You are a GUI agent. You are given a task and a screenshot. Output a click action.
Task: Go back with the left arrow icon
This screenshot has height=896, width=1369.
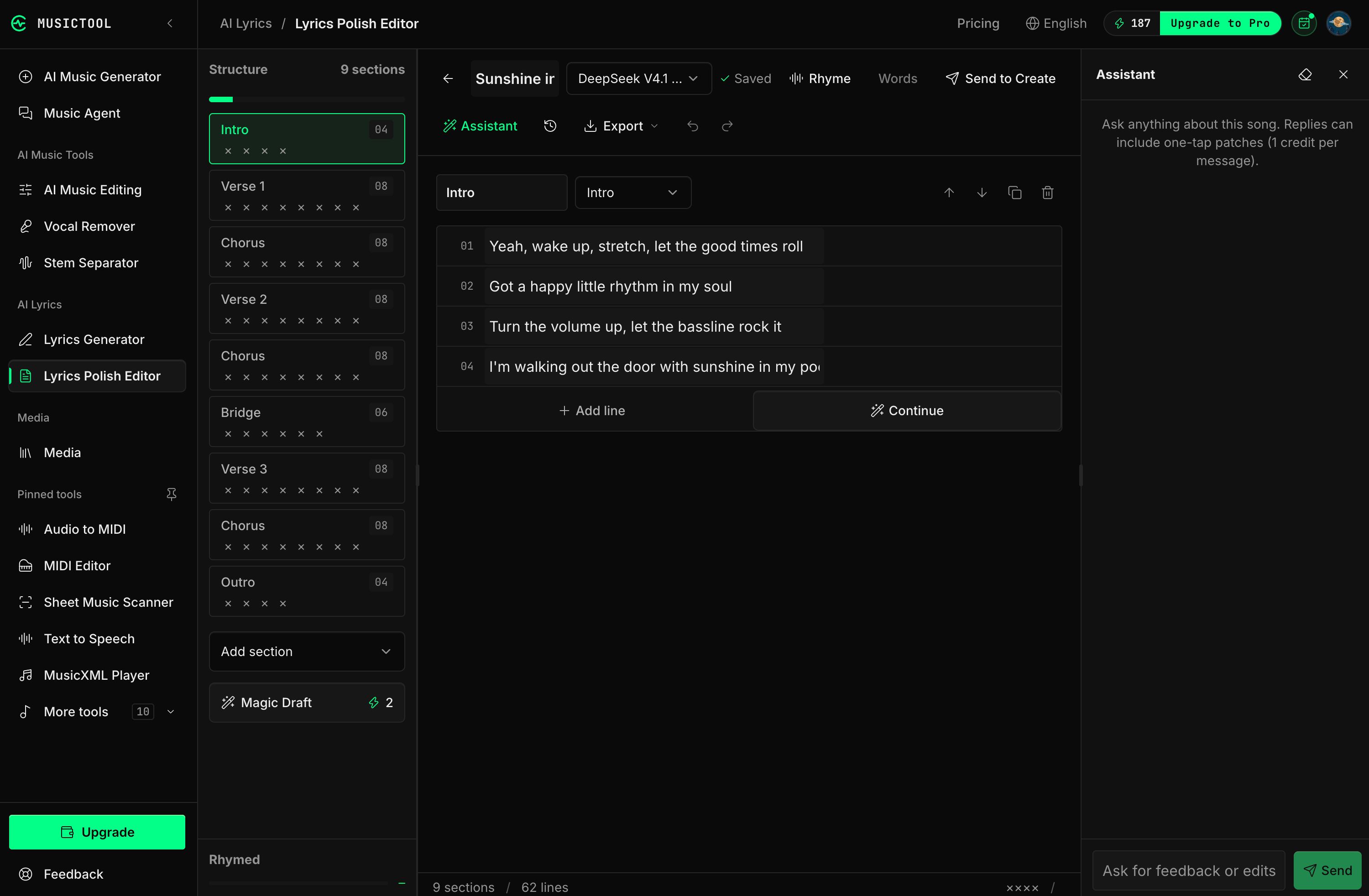(448, 78)
